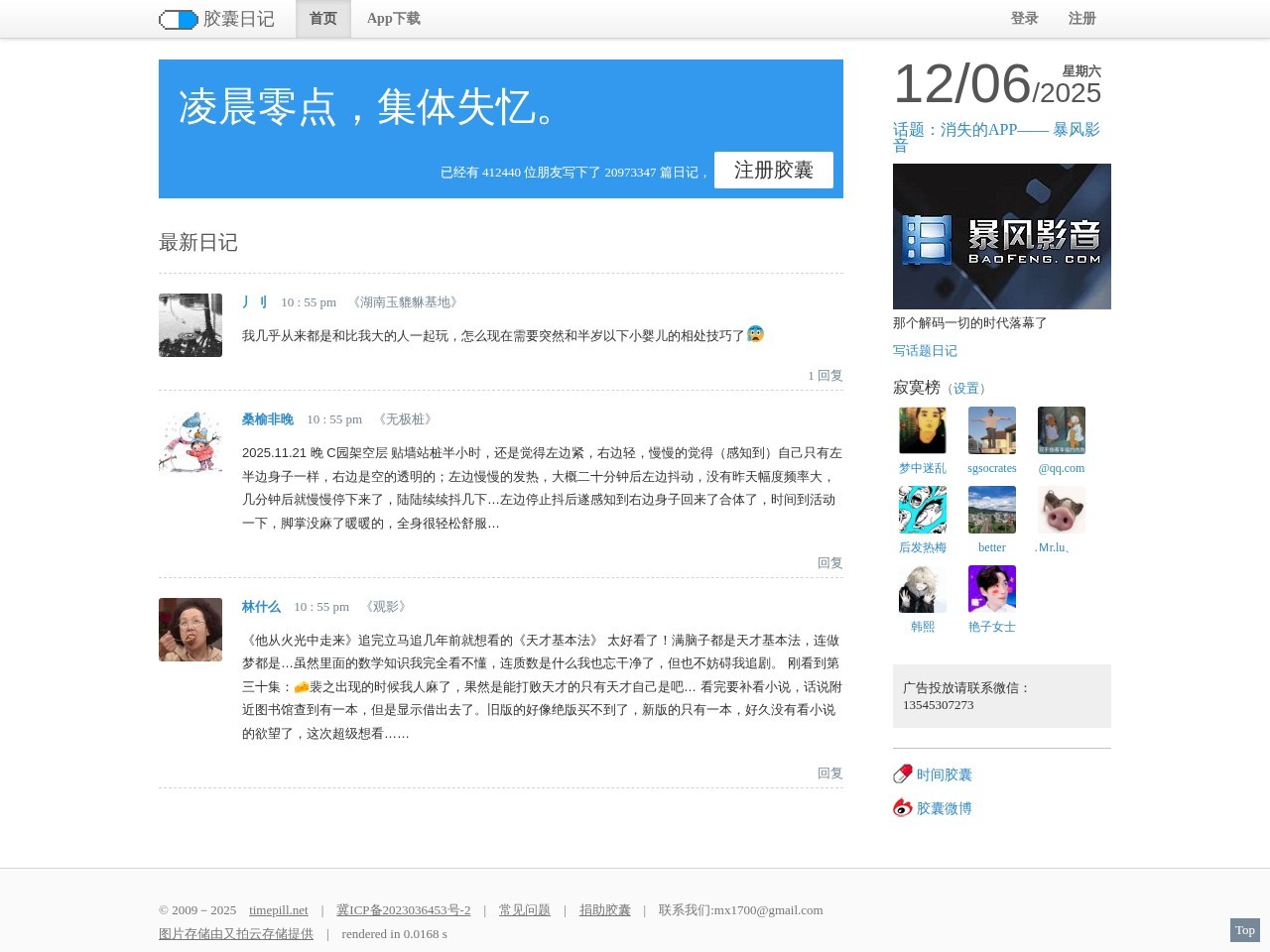
Task: Click 艳子女士's avatar picture
Action: click(x=992, y=589)
